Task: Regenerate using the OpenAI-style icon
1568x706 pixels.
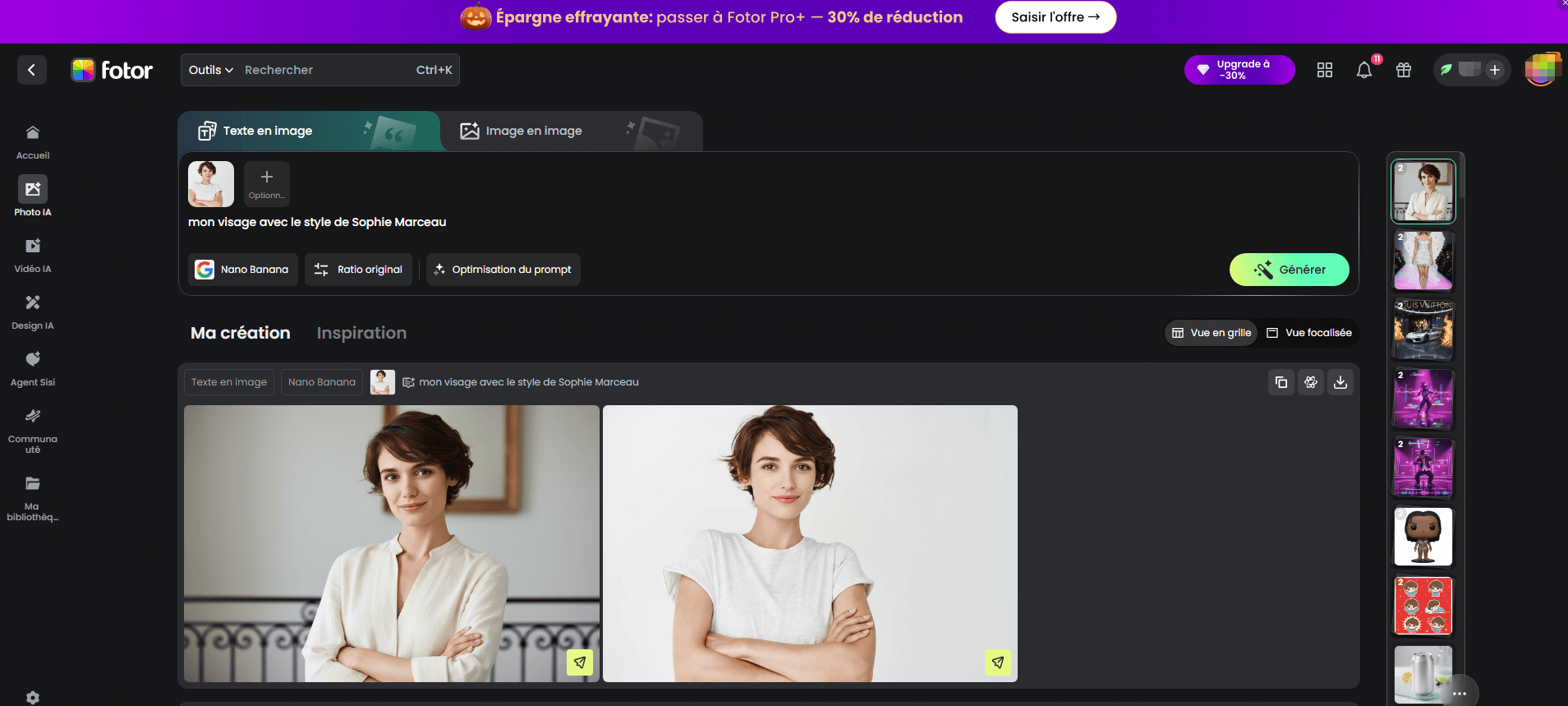Action: pyautogui.click(x=1311, y=382)
